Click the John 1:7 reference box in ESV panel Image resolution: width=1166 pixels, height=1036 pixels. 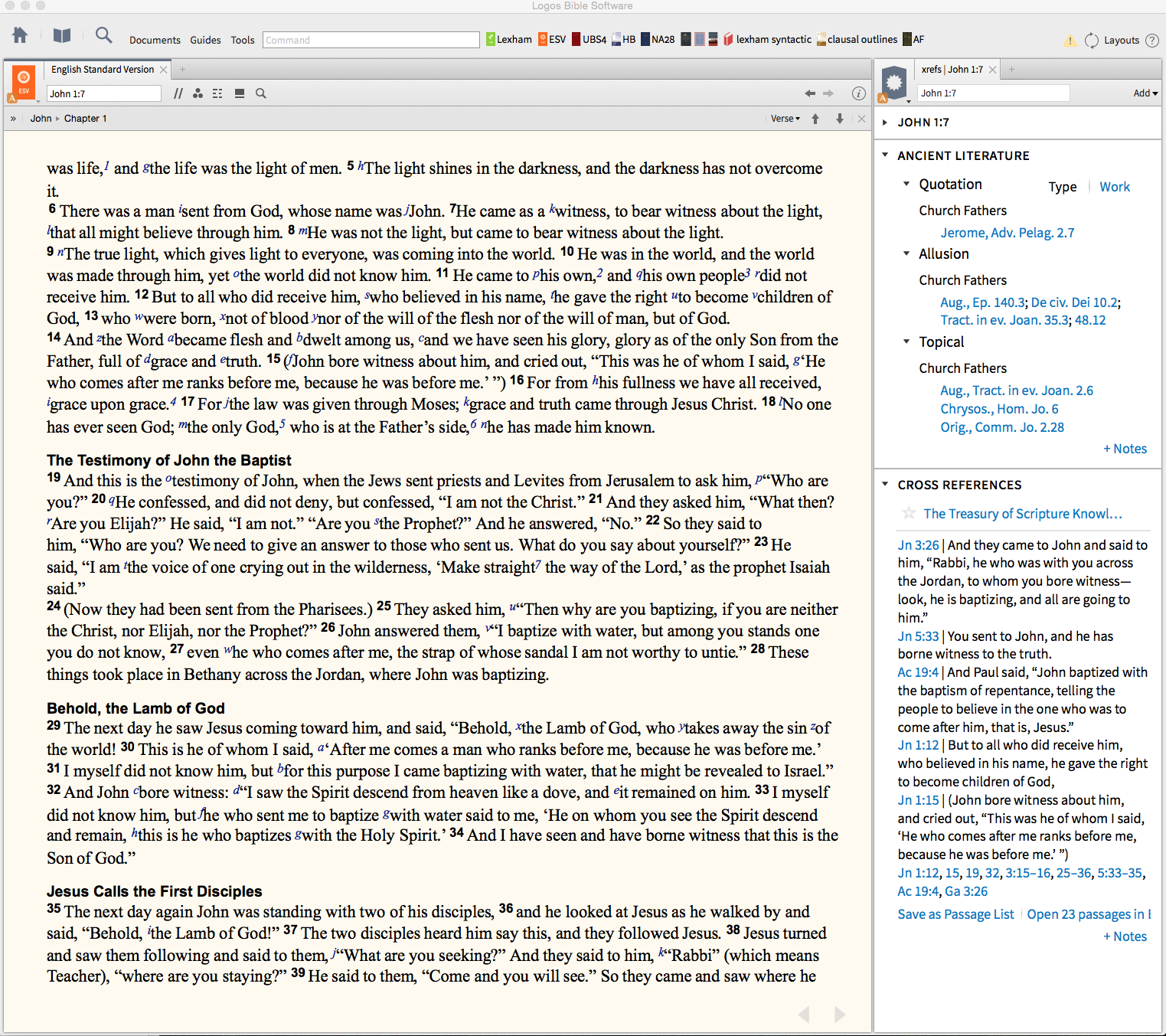click(104, 93)
